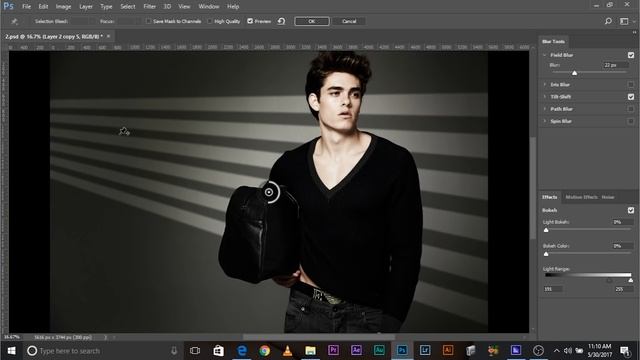Open Adobe Illustrator from taskbar
Image resolution: width=640 pixels, height=360 pixels.
click(x=448, y=350)
